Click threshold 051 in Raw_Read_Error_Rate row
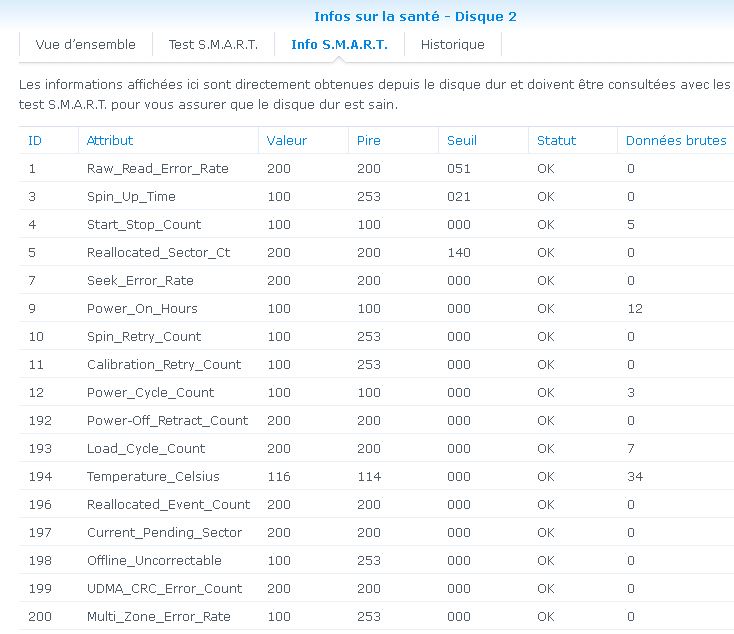 (x=458, y=168)
